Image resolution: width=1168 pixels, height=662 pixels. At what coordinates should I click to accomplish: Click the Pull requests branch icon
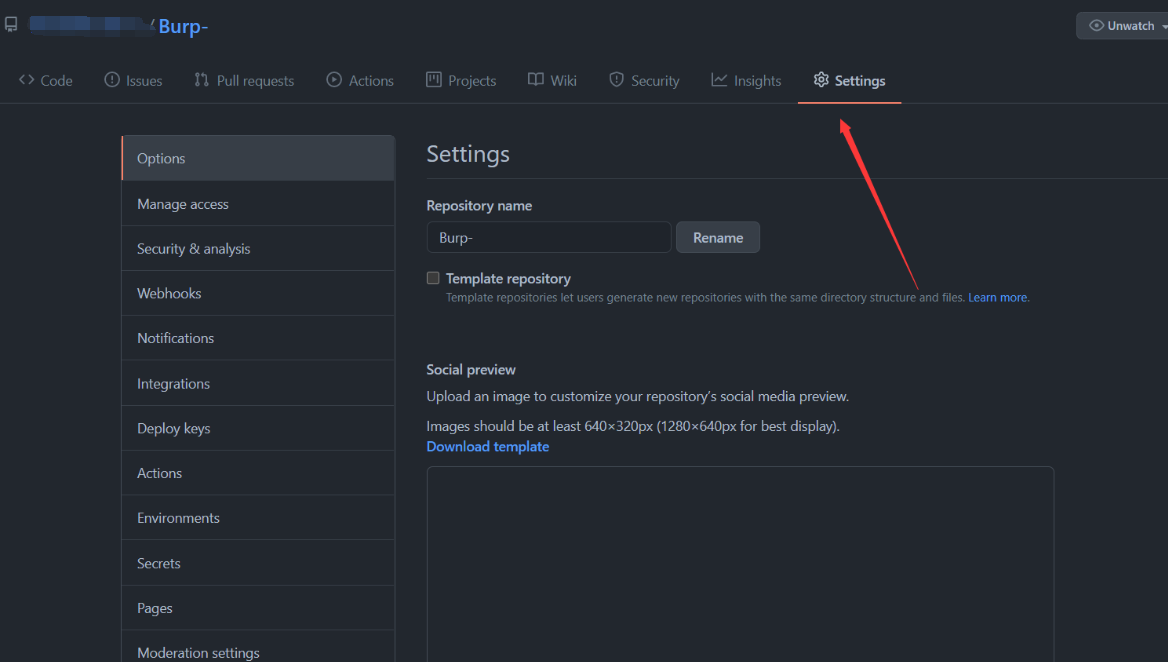pyautogui.click(x=201, y=80)
